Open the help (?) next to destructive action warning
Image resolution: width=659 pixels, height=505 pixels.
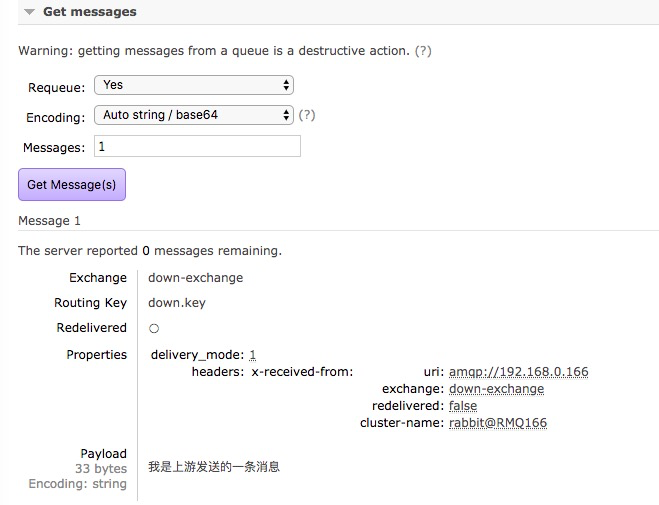coord(423,51)
